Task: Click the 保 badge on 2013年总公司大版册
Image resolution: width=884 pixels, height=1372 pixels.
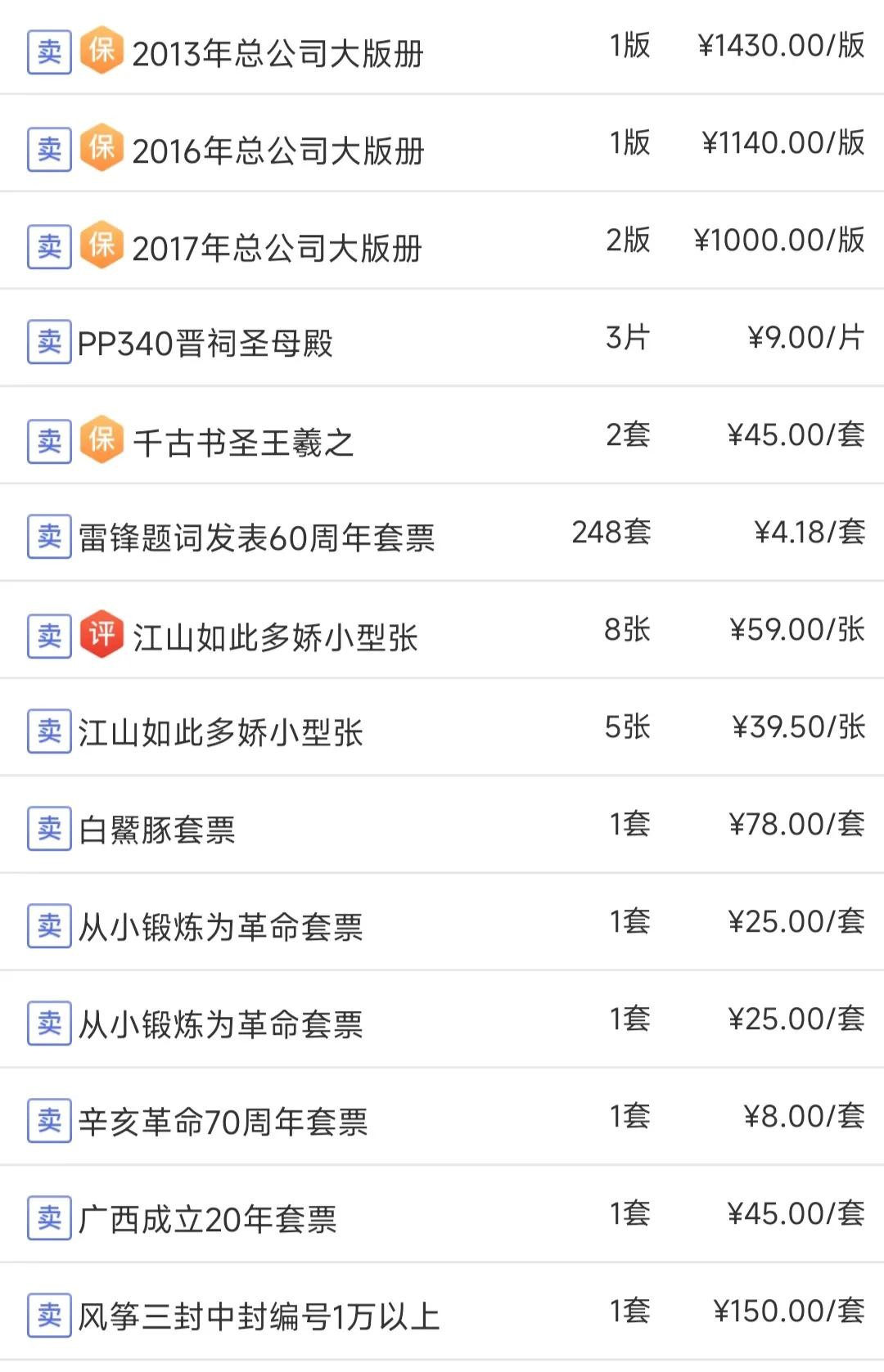Action: pos(101,51)
